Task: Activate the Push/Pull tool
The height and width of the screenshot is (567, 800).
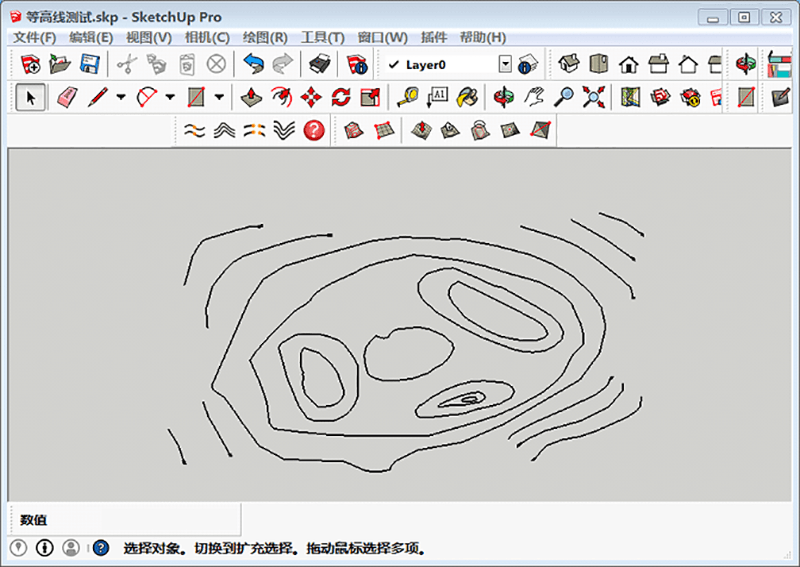Action: (x=251, y=97)
